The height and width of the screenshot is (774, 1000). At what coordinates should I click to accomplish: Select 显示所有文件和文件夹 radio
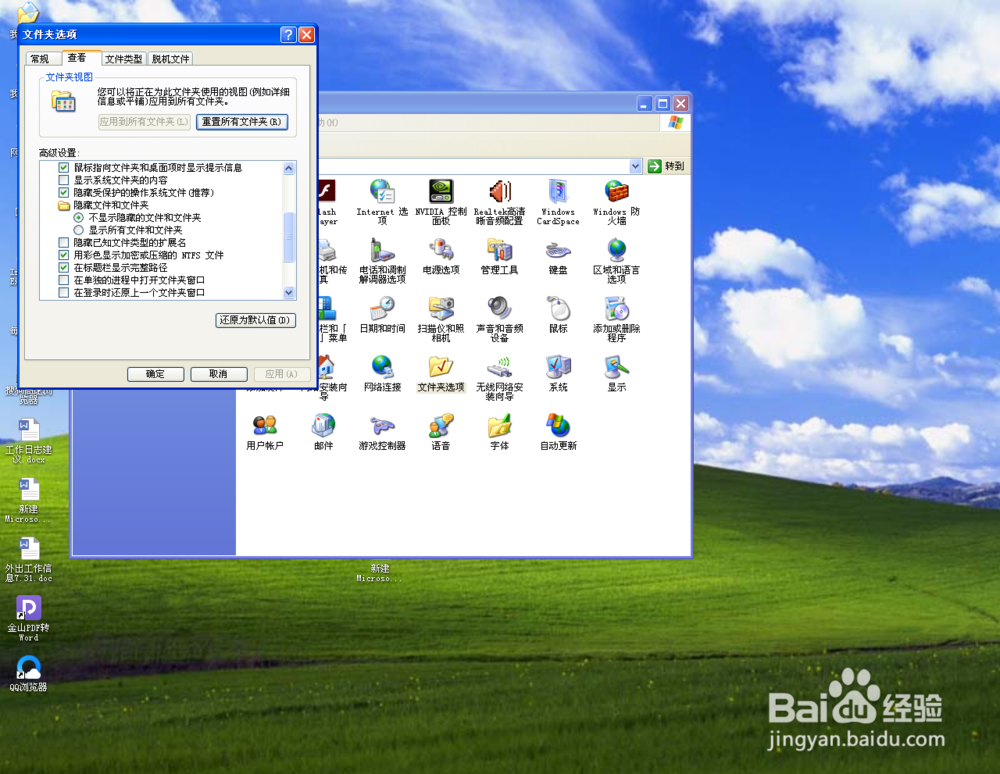click(x=78, y=230)
